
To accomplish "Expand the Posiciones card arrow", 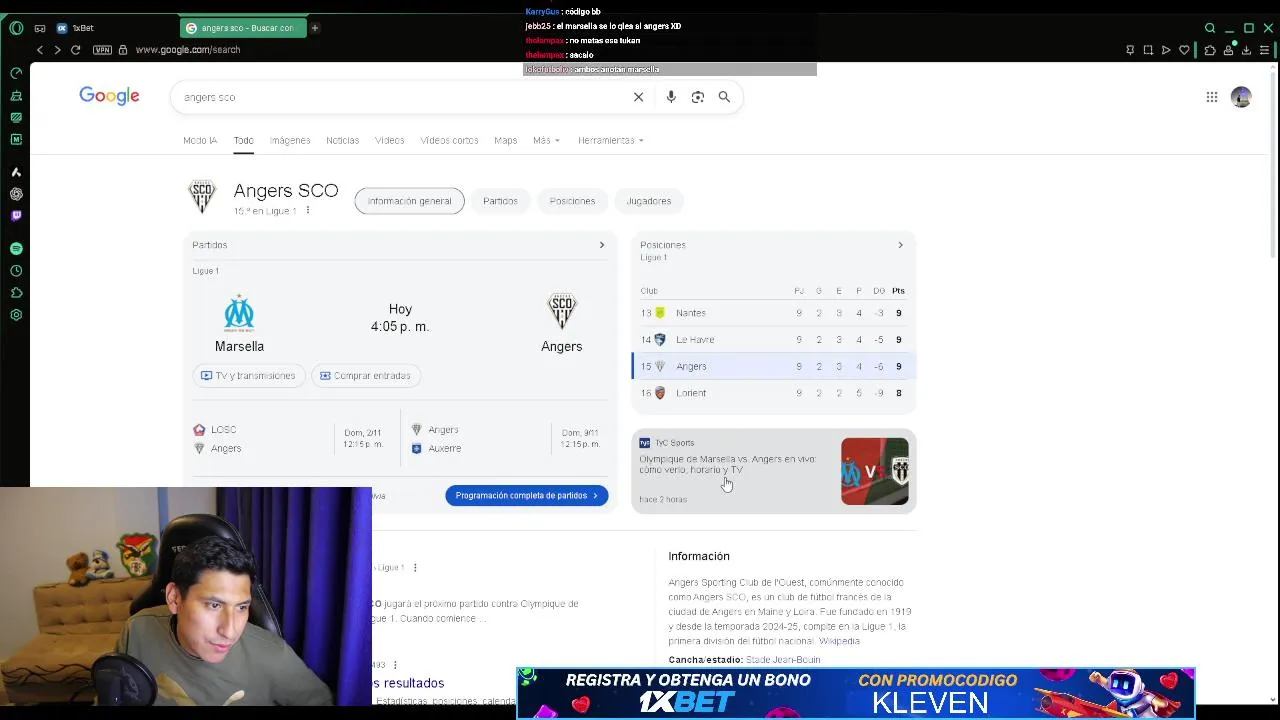I will tap(900, 245).
